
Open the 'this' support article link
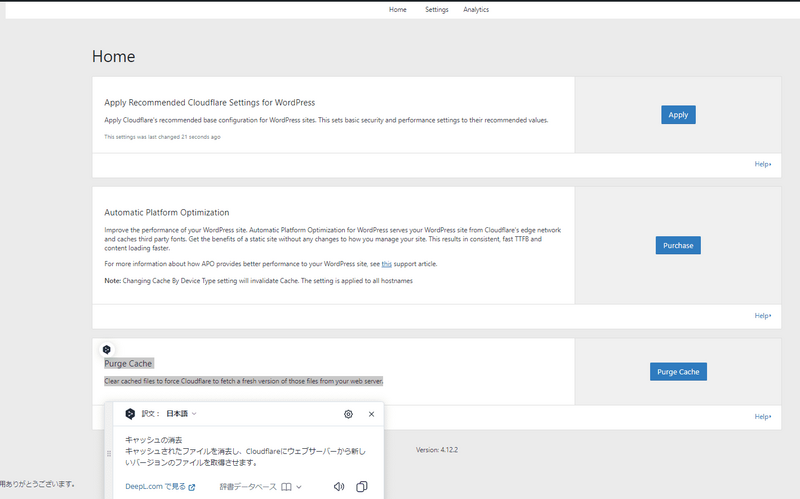click(387, 264)
